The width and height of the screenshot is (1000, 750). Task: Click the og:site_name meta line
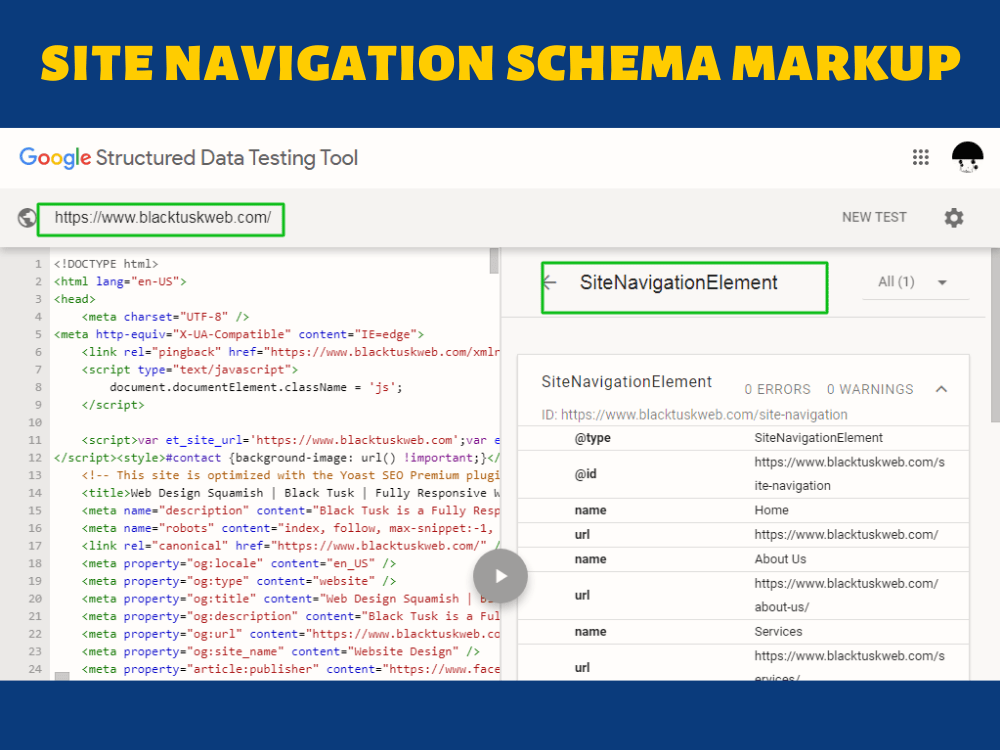281,652
